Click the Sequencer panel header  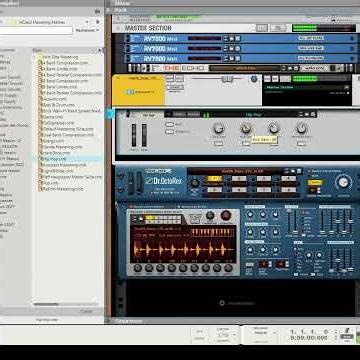pyautogui.click(x=233, y=321)
